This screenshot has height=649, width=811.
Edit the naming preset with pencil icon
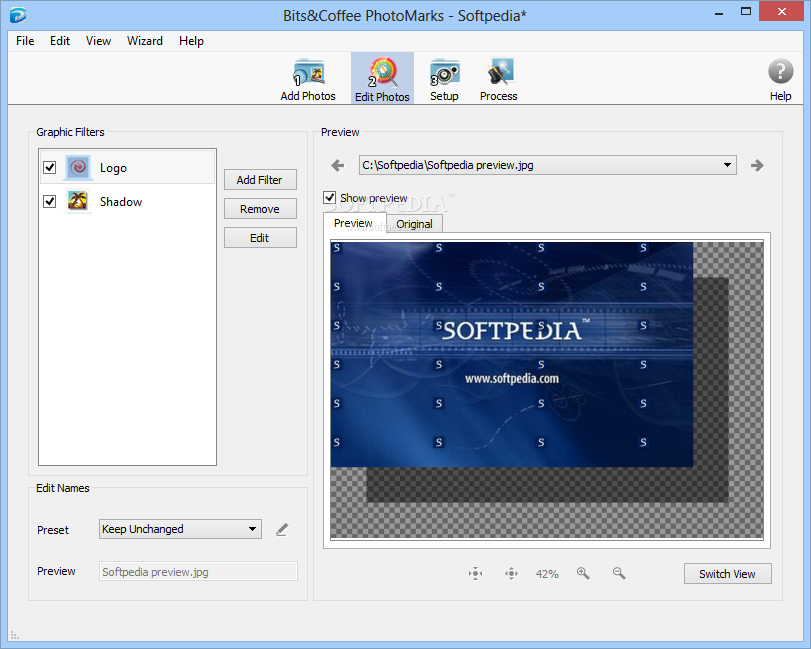click(282, 530)
